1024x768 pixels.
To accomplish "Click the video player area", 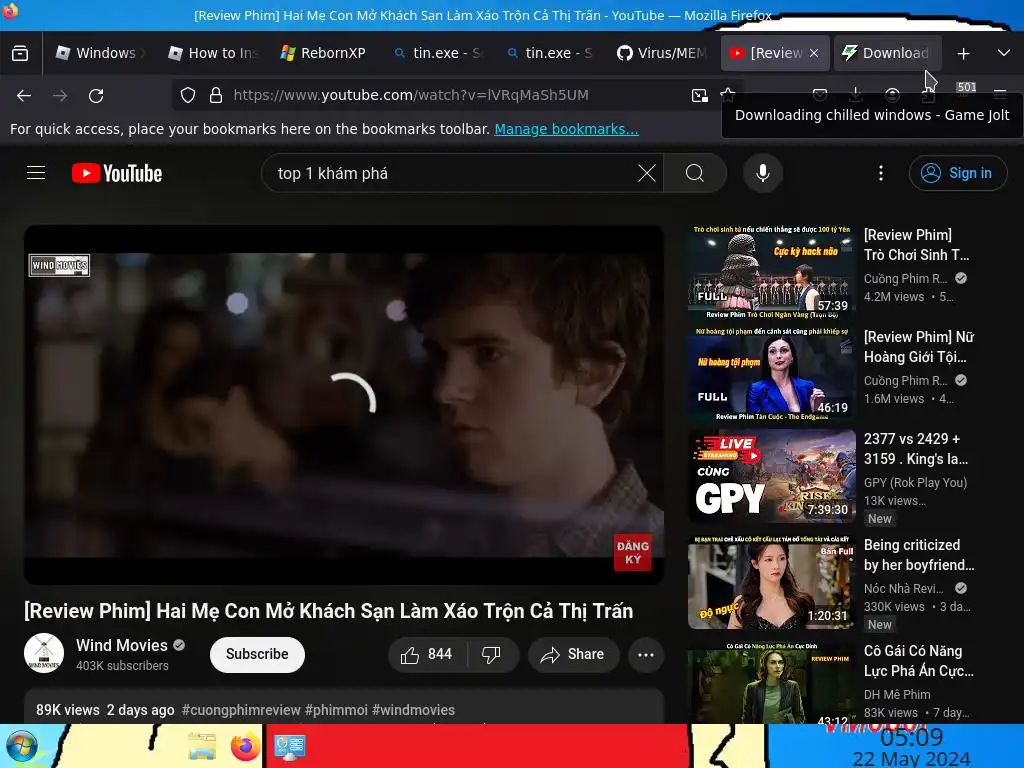I will pyautogui.click(x=344, y=404).
